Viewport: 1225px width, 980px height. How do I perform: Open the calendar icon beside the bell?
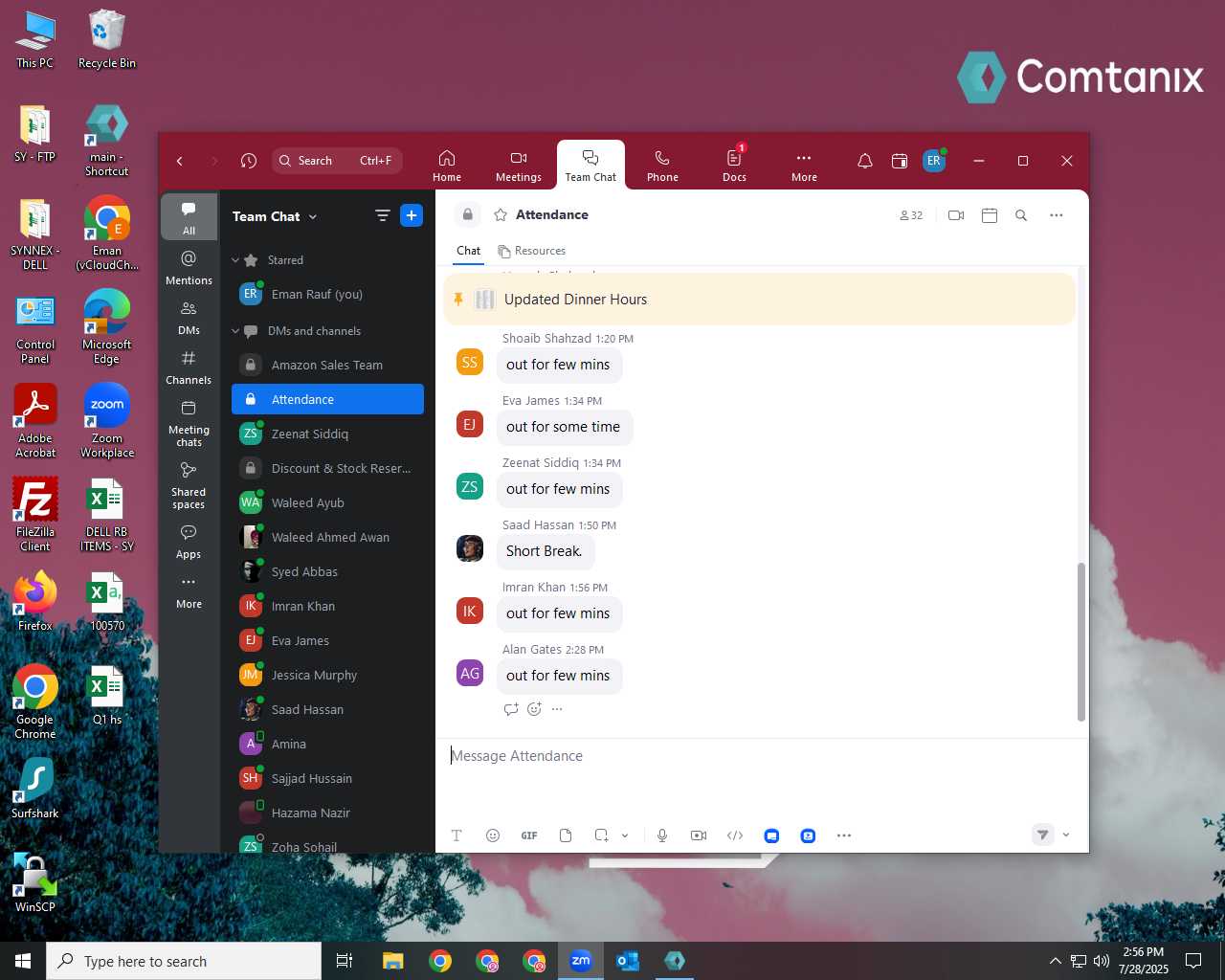coord(900,161)
